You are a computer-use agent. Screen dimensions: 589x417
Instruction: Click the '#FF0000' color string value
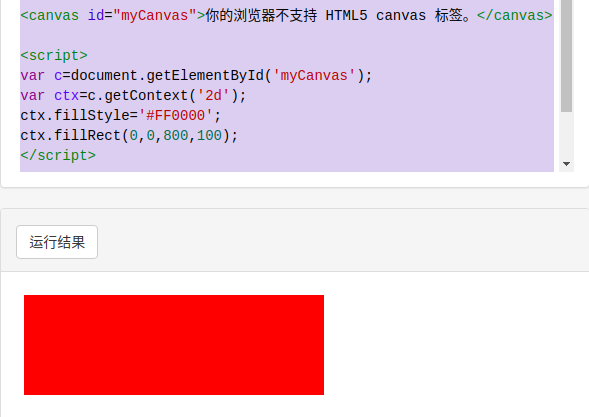(175, 115)
